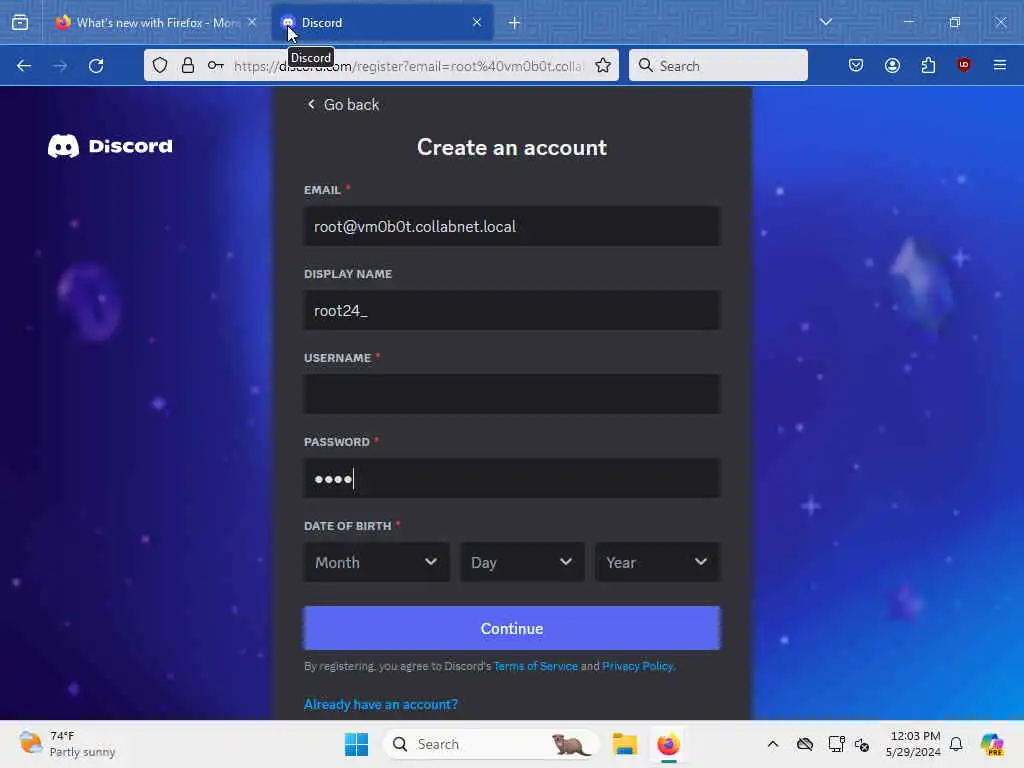
Task: Open tracking protection shield icon
Action: pyautogui.click(x=160, y=65)
